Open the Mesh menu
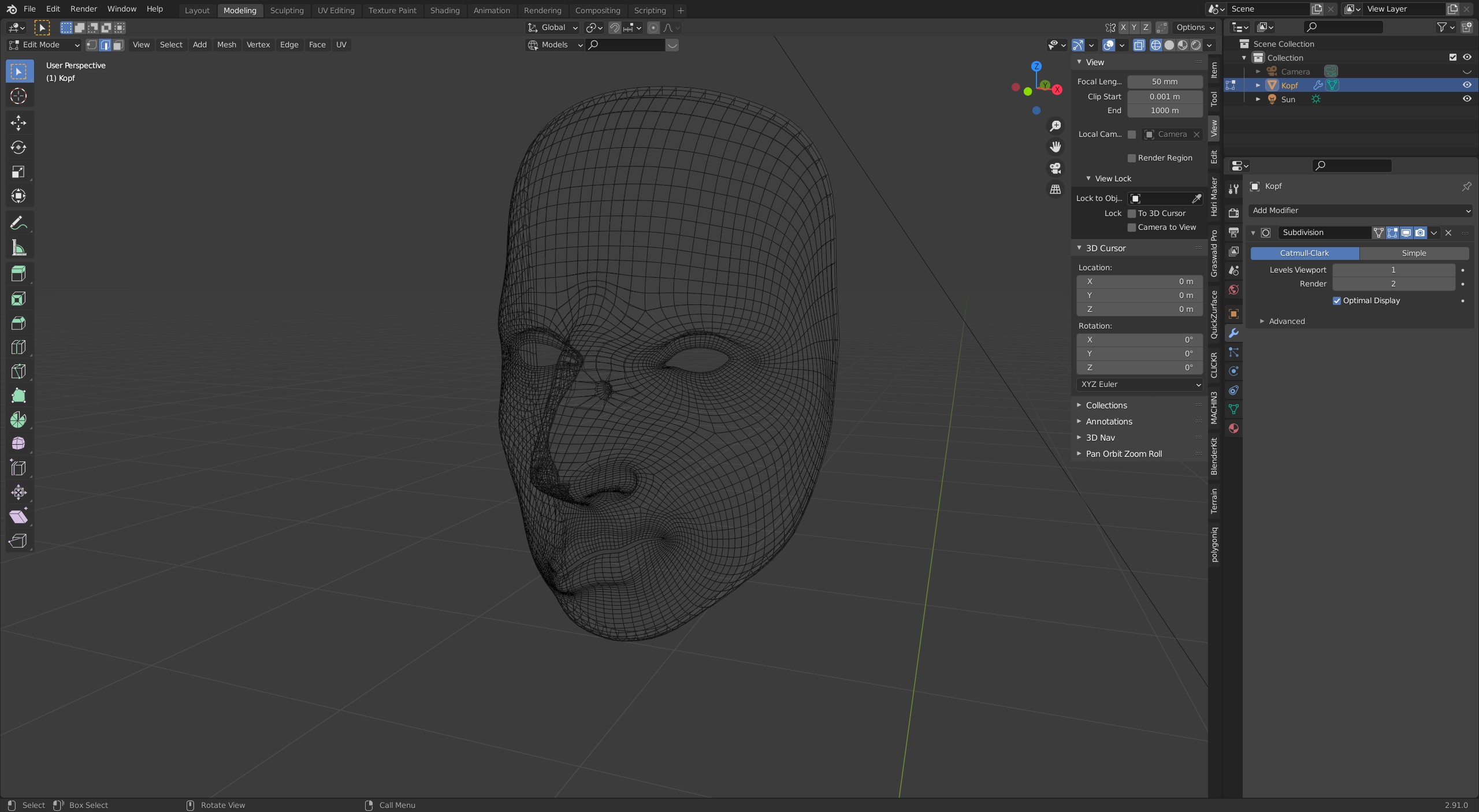 [x=226, y=45]
